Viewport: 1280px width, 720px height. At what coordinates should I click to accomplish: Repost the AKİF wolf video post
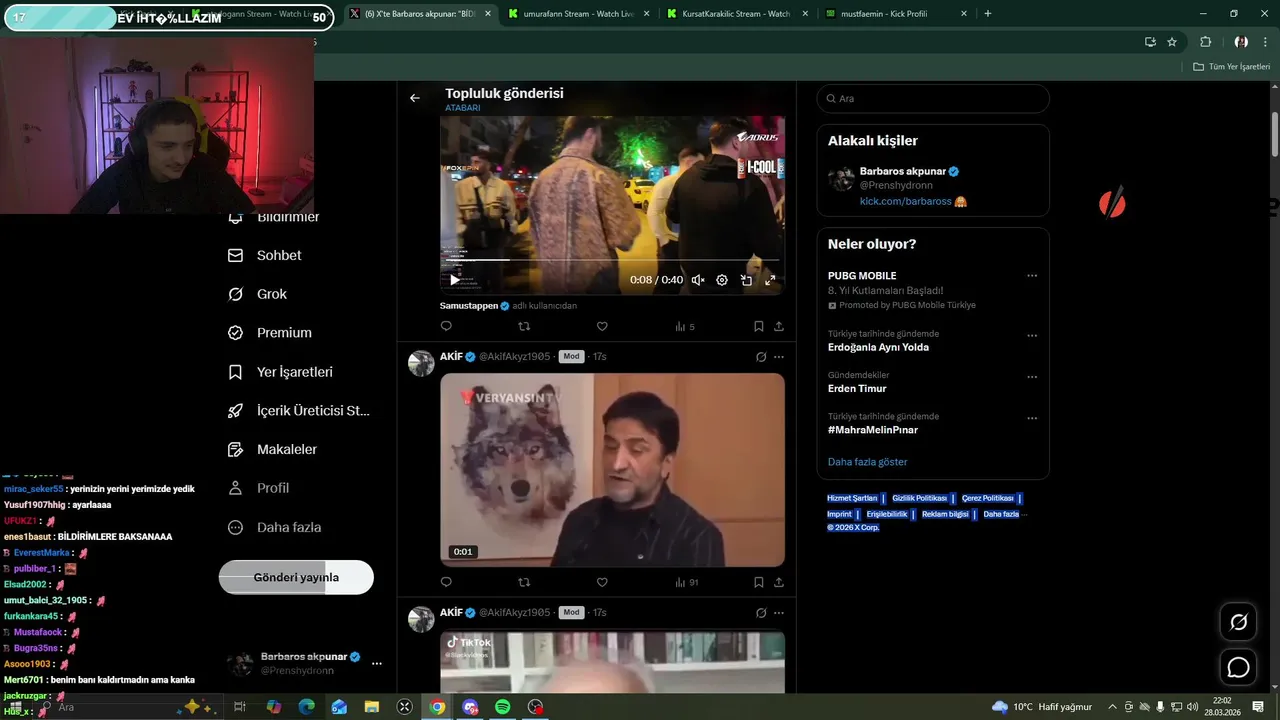[524, 582]
